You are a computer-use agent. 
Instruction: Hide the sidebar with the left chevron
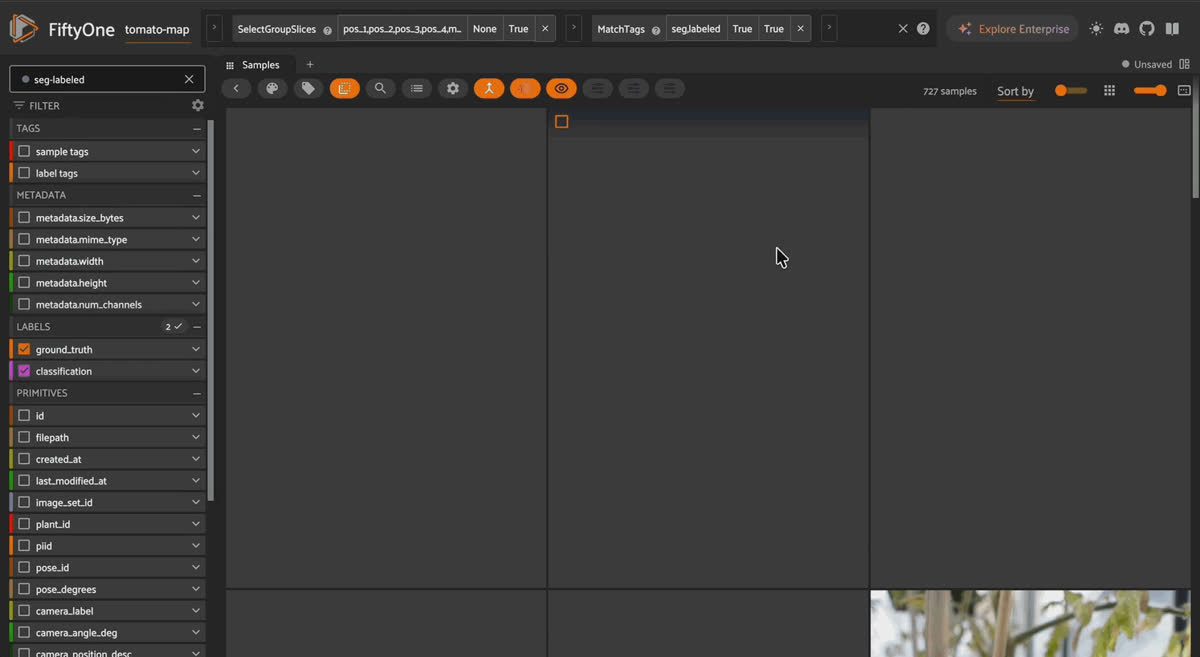coord(236,88)
